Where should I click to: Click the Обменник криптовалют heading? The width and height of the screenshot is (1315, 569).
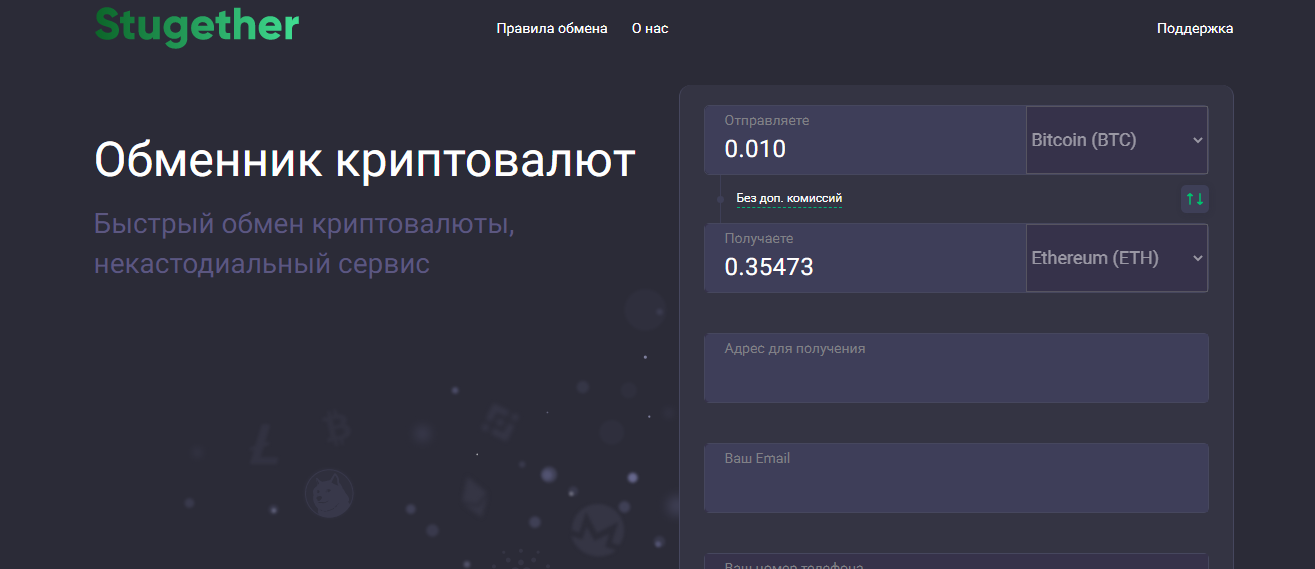click(365, 160)
